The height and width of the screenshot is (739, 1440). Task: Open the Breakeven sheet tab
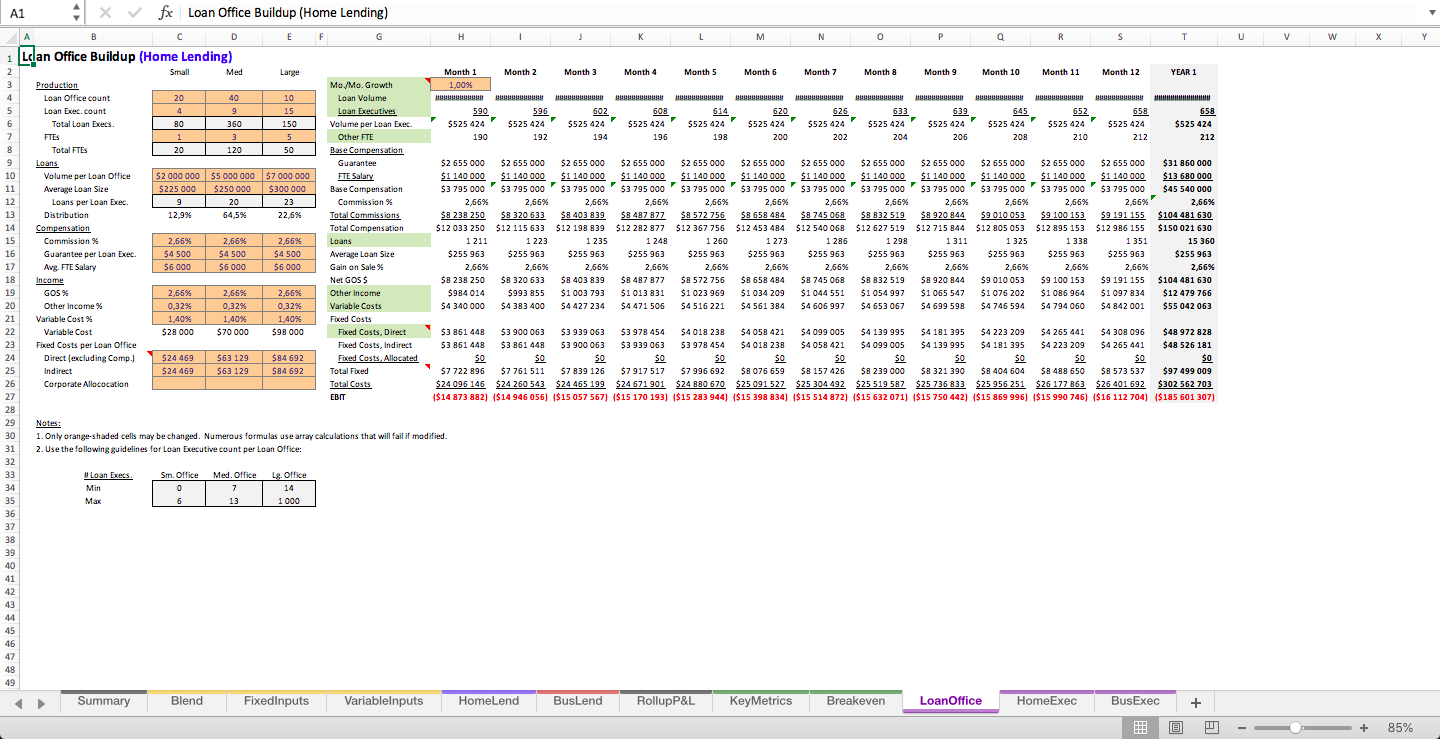(x=856, y=701)
